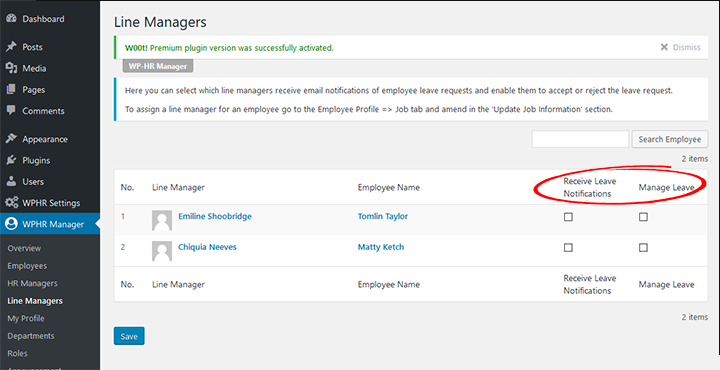Click the Media library icon
Viewport: 720px width, 370px height.
(x=11, y=68)
